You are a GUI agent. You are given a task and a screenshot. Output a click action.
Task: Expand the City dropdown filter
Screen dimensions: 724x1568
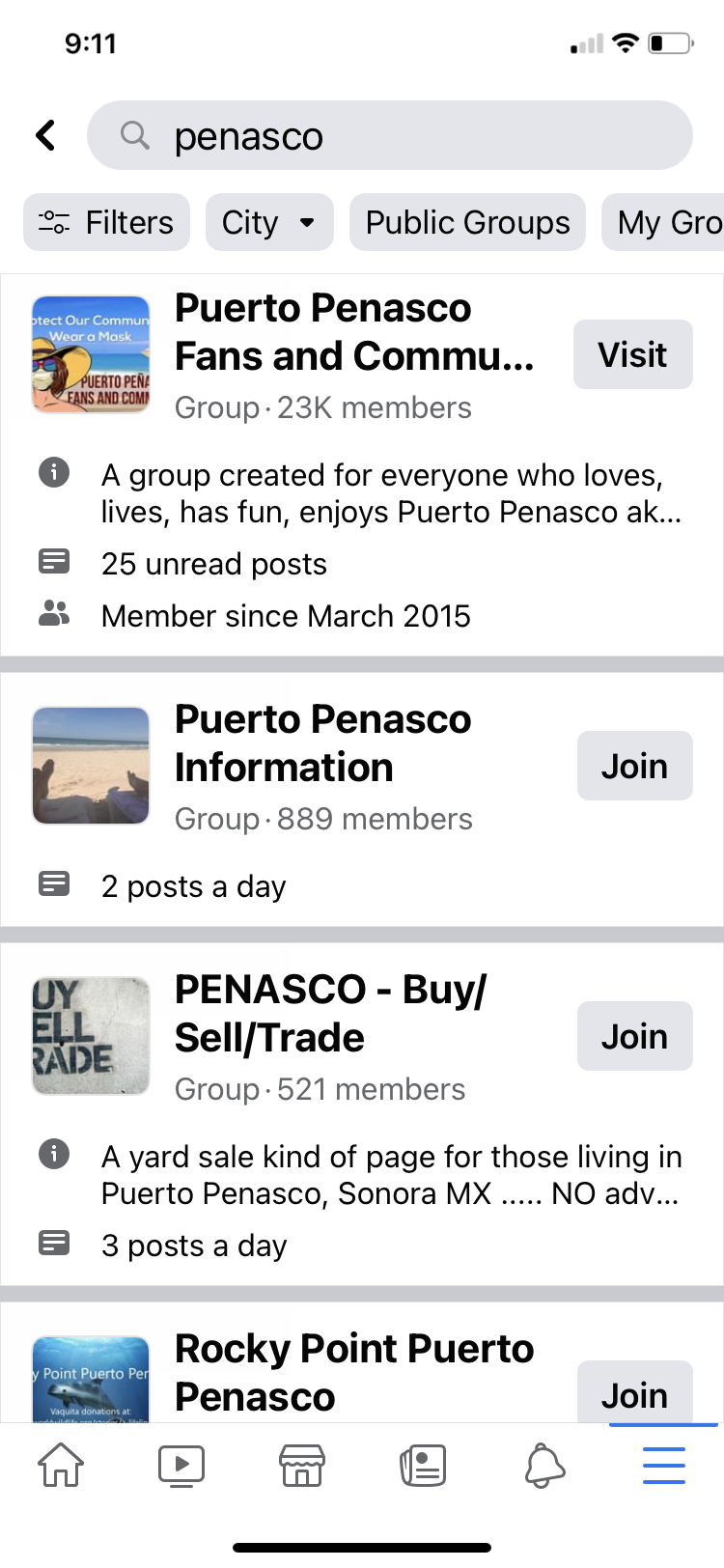(x=269, y=222)
